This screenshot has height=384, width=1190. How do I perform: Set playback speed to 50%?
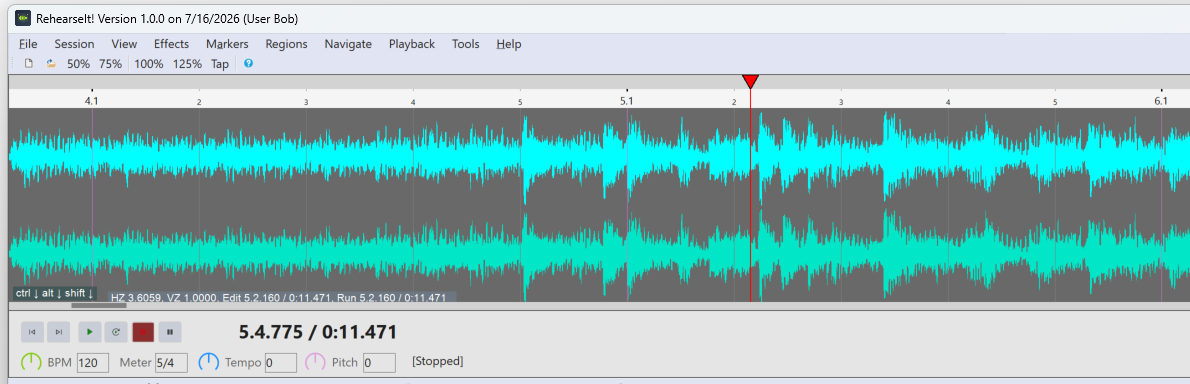pos(79,64)
